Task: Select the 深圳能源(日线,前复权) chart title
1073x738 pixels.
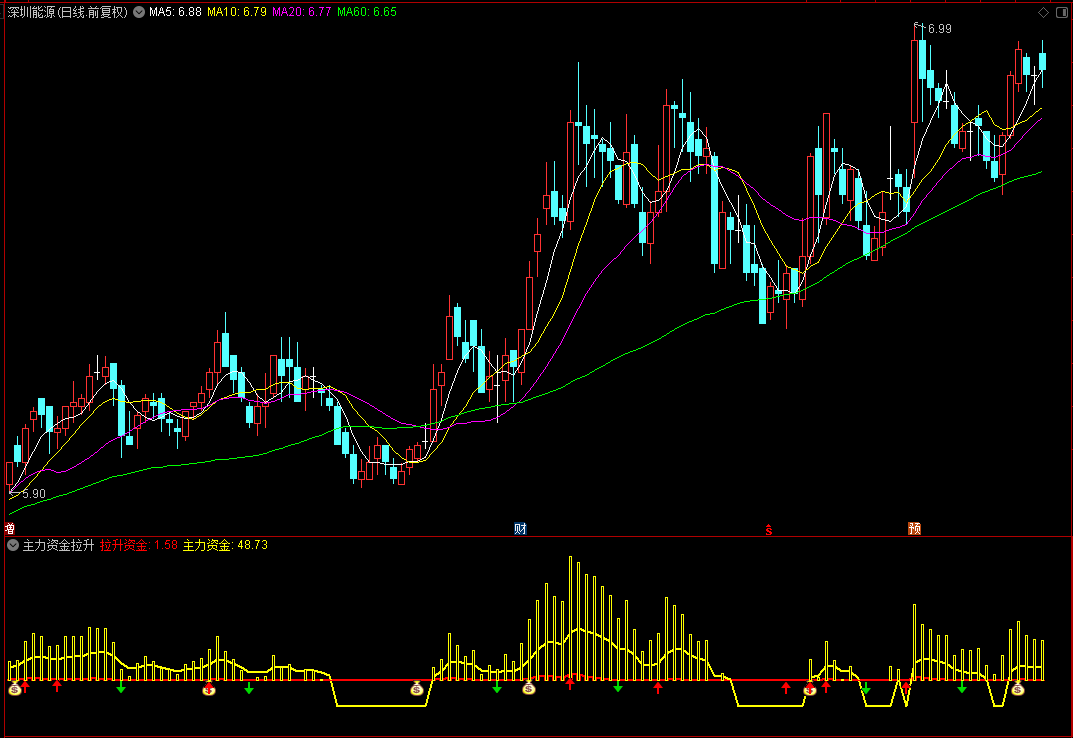Action: (x=67, y=12)
